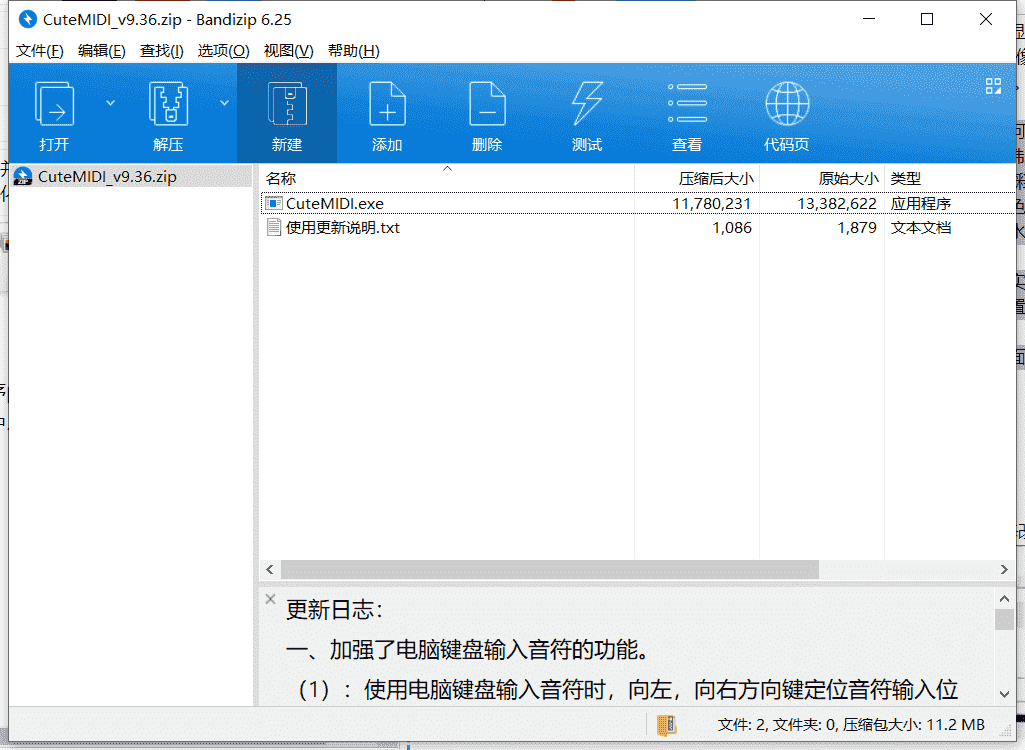This screenshot has width=1025, height=750.
Task: Click the archive icon in the status bar
Action: click(667, 725)
